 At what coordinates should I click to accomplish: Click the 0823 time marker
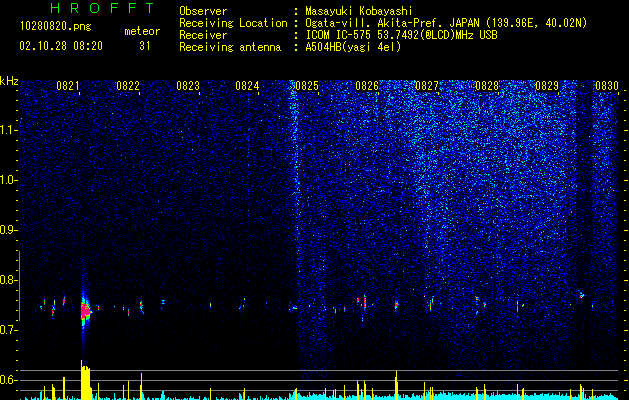pyautogui.click(x=188, y=86)
